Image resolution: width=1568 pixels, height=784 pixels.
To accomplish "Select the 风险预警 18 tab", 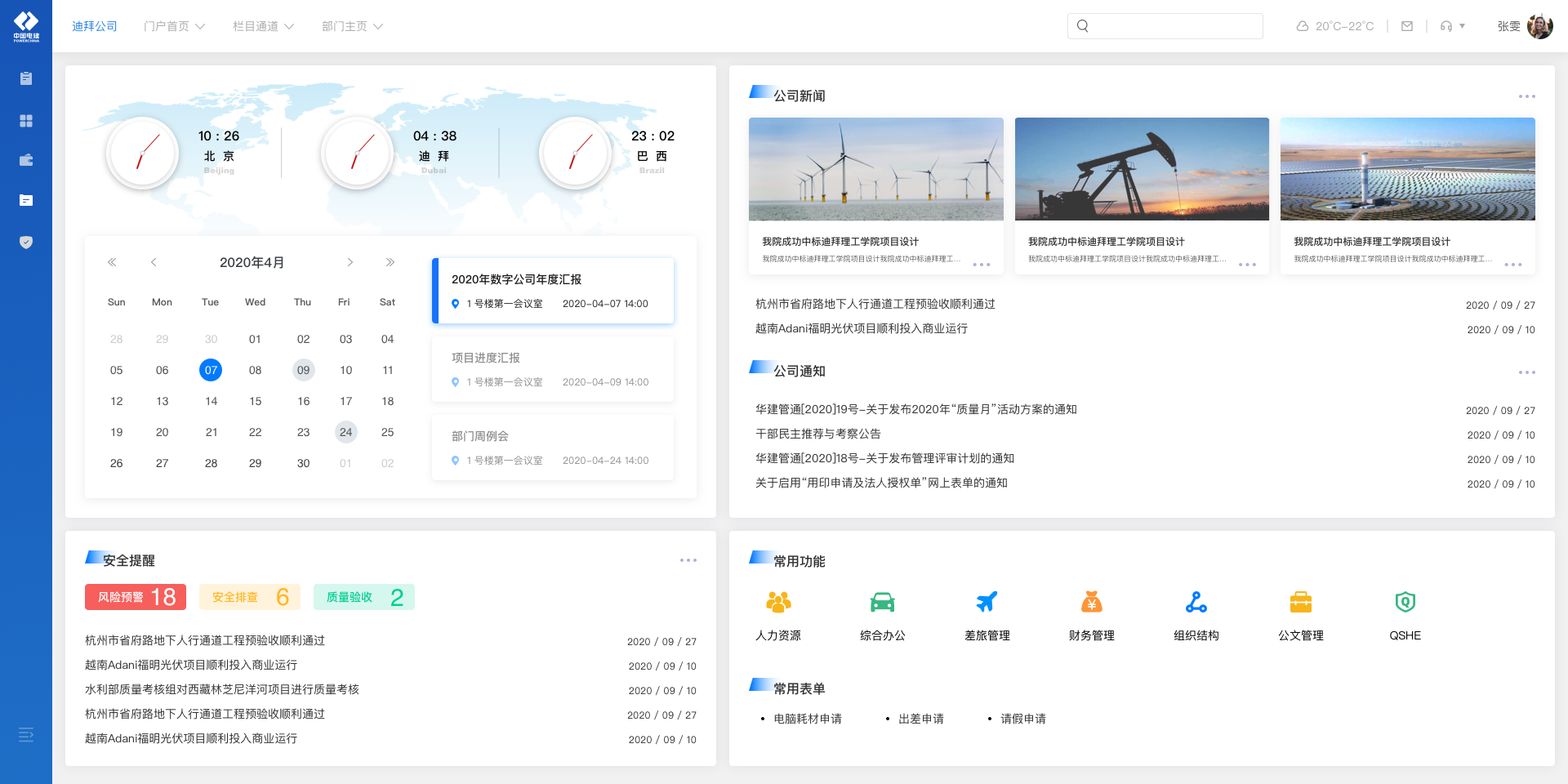I will point(136,597).
